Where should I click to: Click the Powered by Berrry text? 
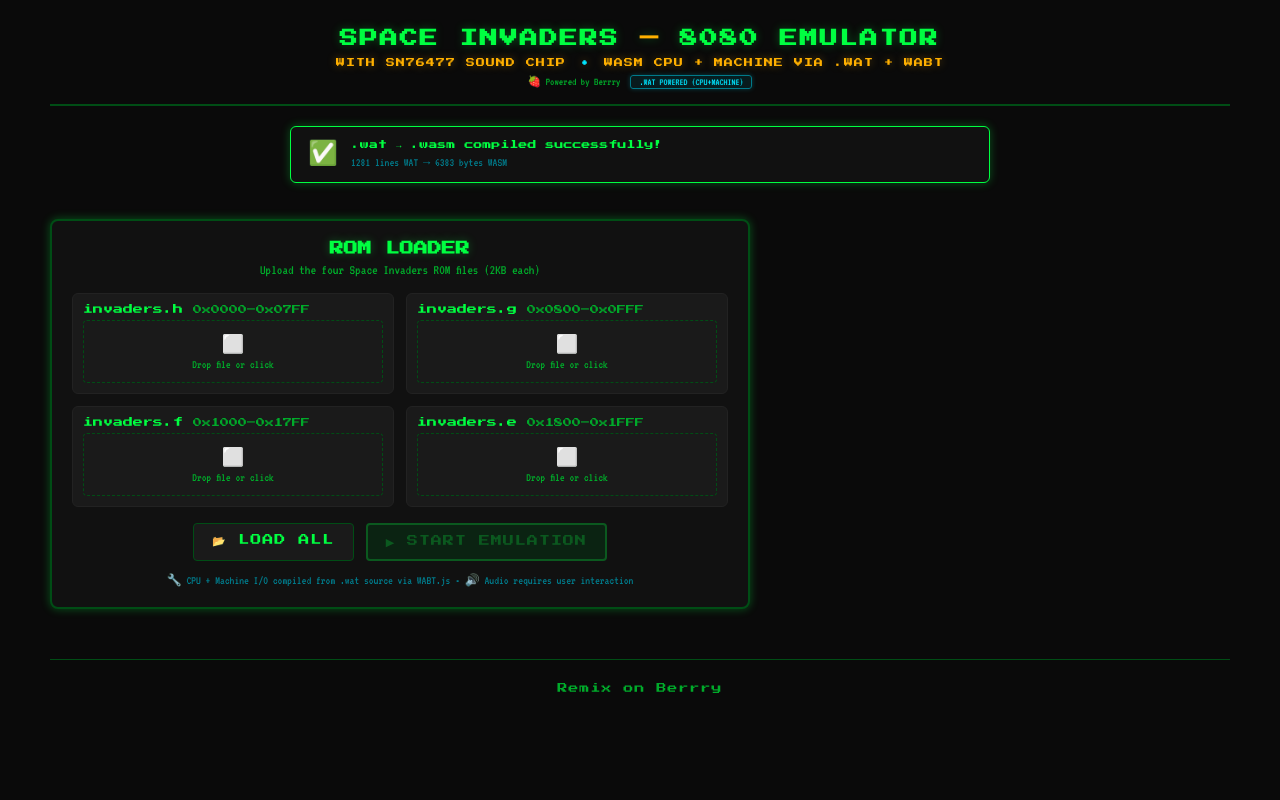coord(582,82)
